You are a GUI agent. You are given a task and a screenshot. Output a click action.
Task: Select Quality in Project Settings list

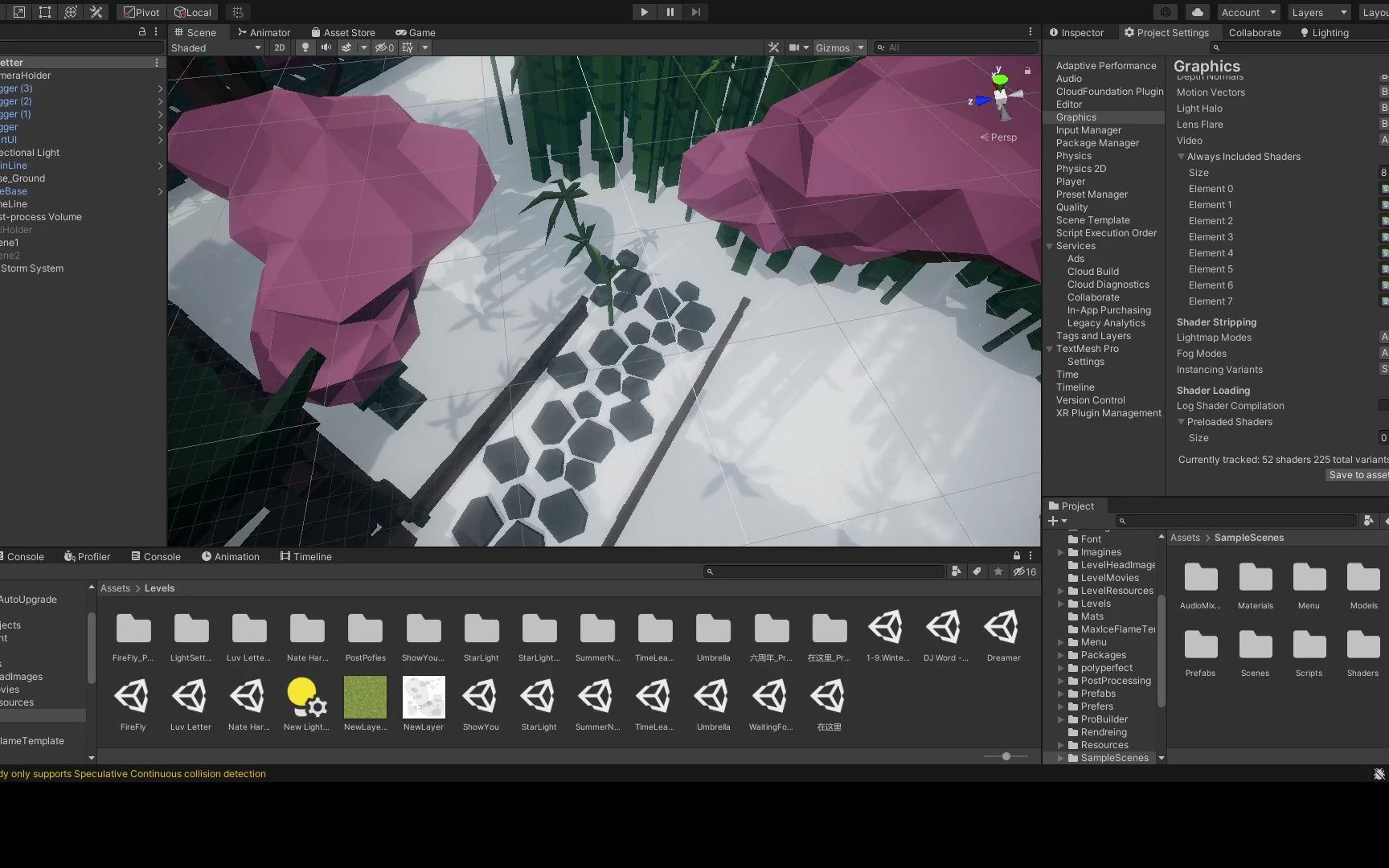coord(1071,207)
